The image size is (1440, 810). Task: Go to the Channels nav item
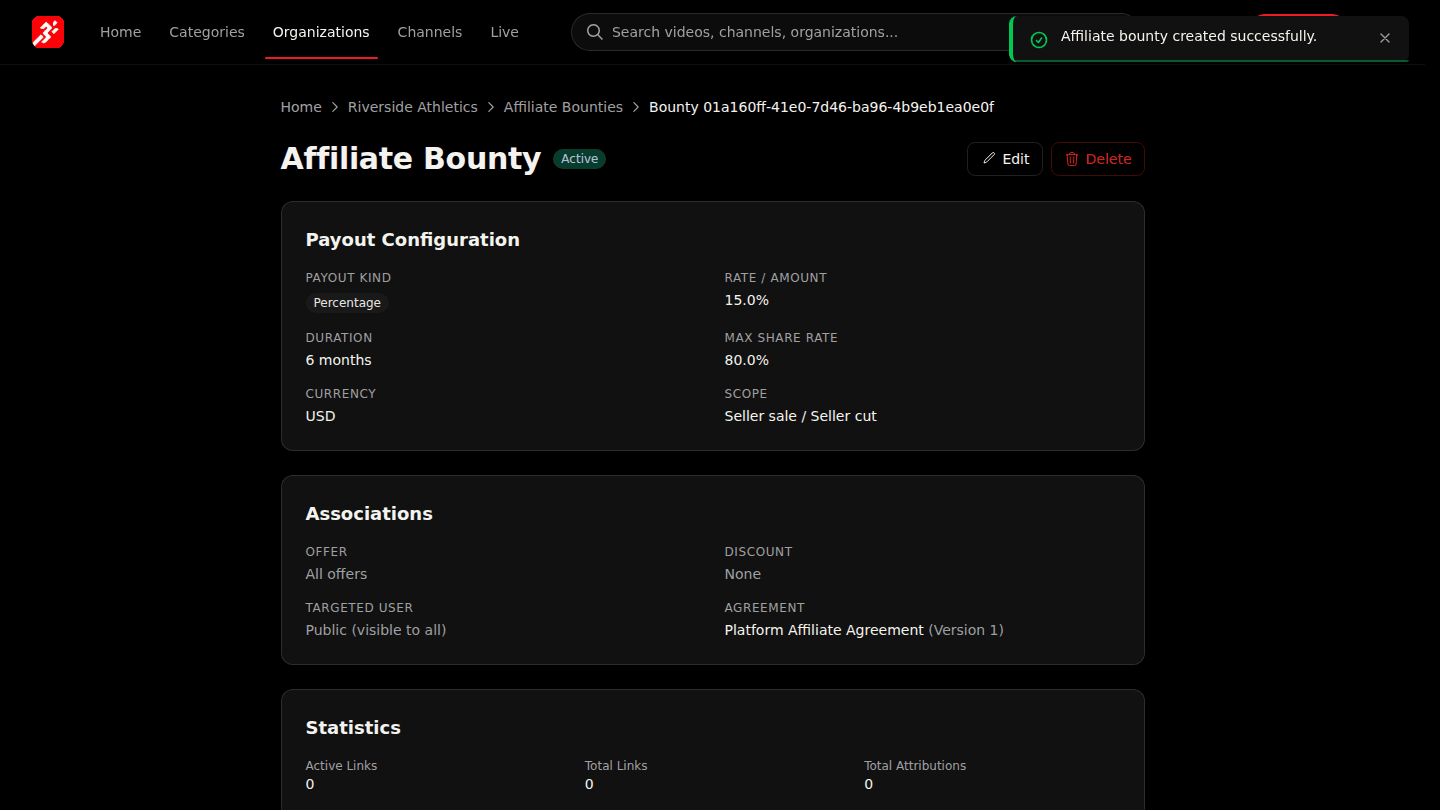click(430, 32)
